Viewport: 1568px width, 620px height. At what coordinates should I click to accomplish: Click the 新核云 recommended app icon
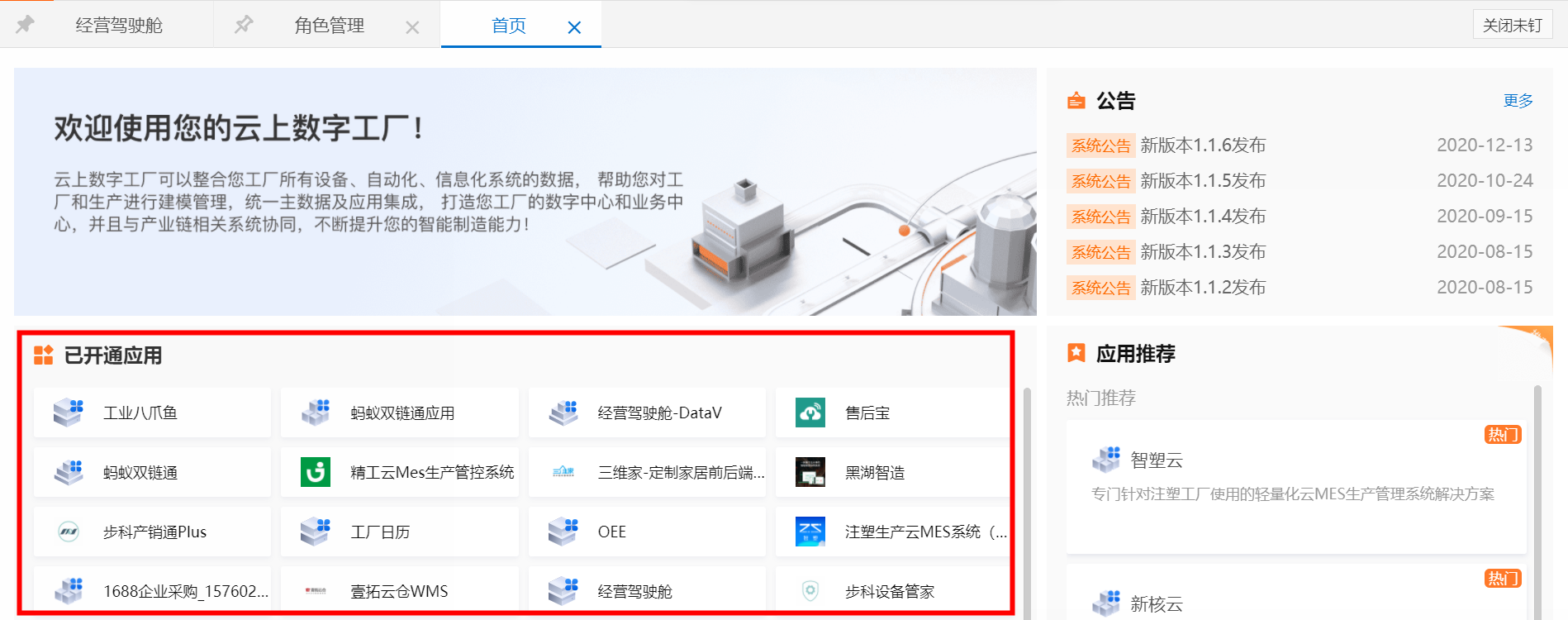(1106, 603)
